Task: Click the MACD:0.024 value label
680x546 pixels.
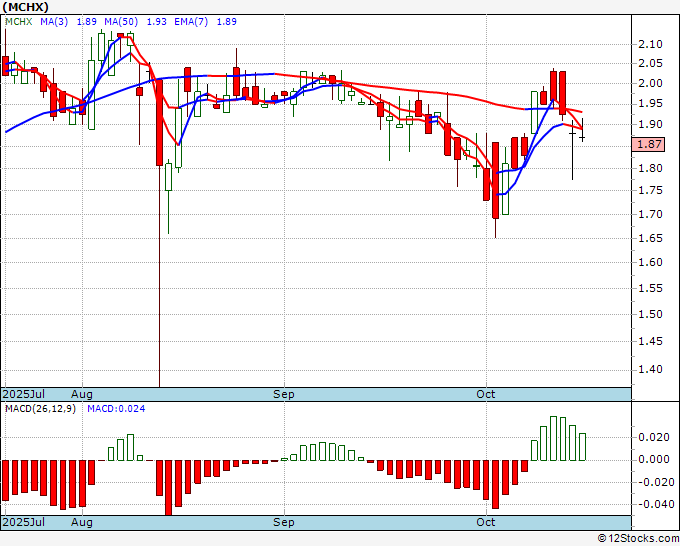Action: pyautogui.click(x=116, y=409)
